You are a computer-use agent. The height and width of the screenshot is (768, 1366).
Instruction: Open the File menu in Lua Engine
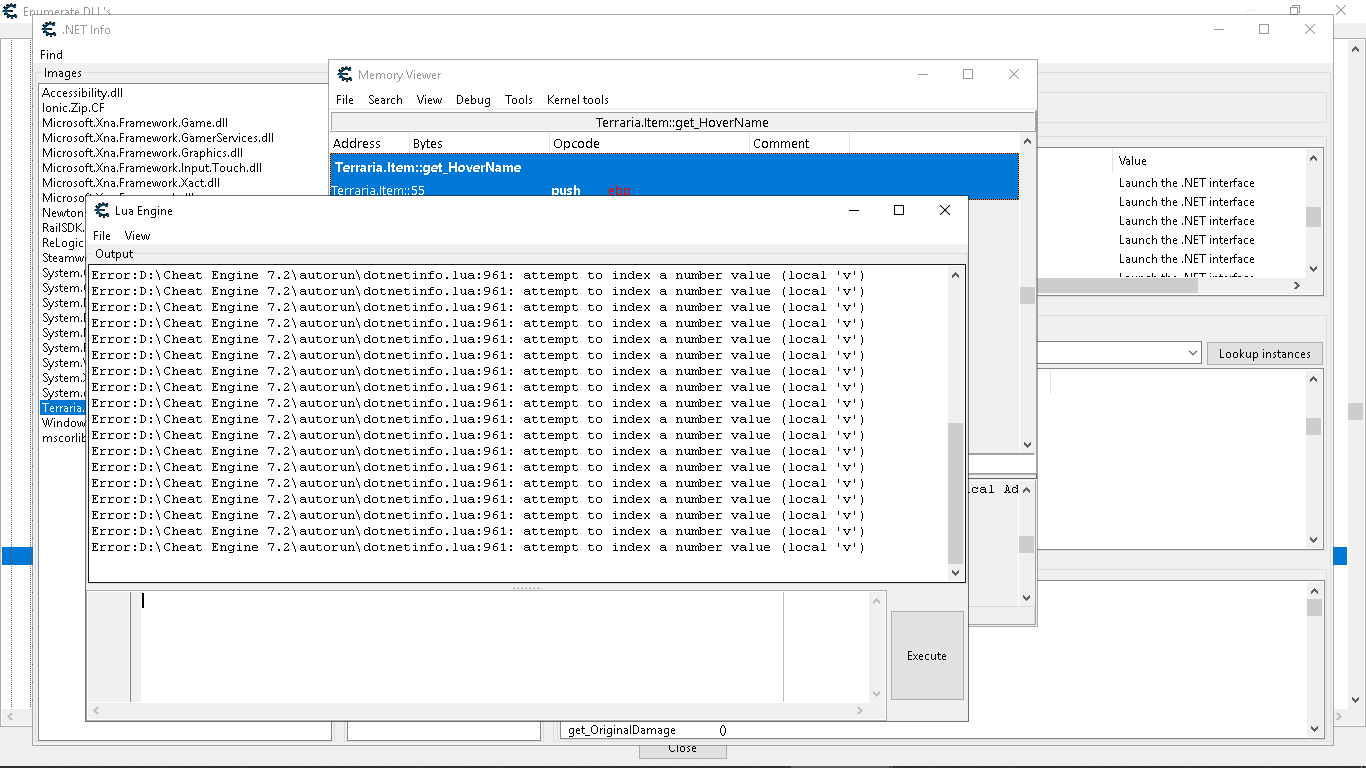tap(101, 235)
